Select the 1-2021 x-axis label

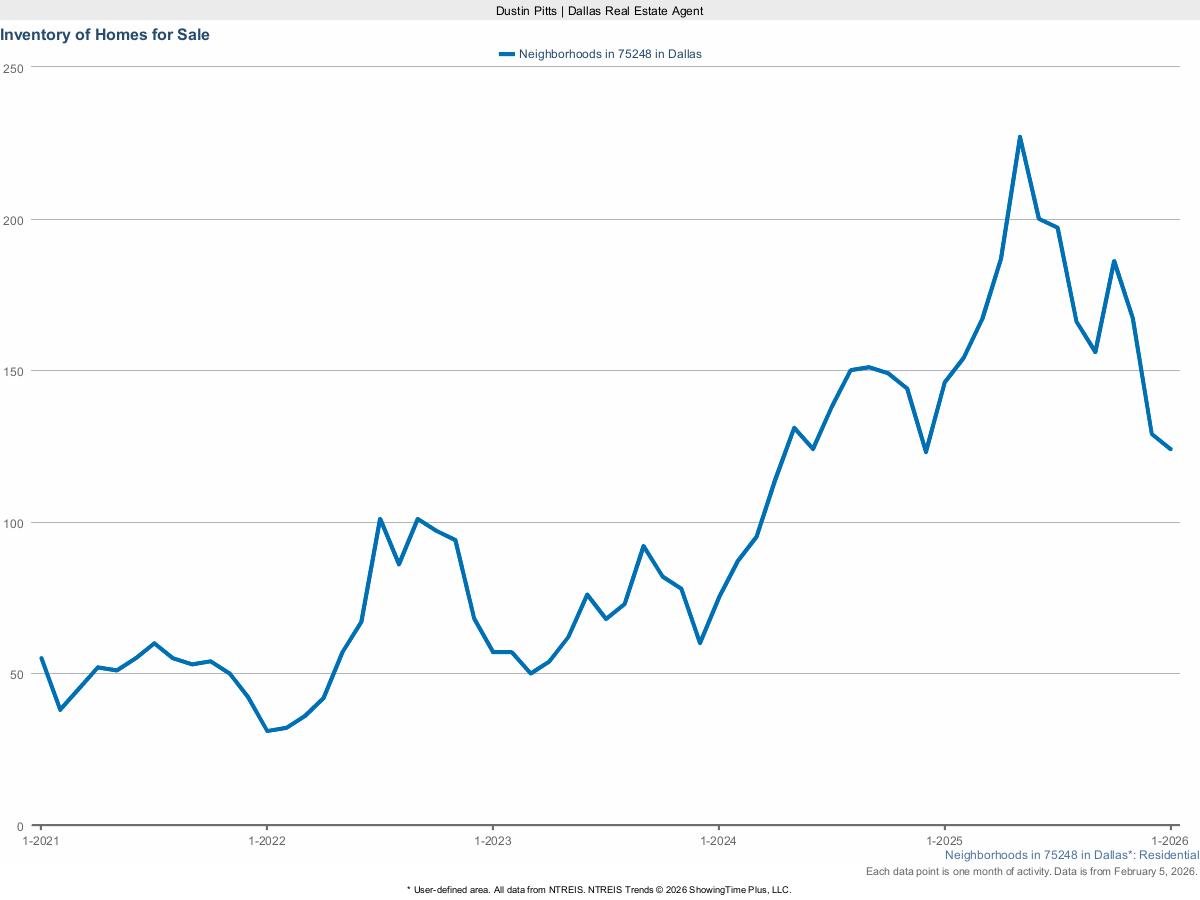(x=41, y=841)
